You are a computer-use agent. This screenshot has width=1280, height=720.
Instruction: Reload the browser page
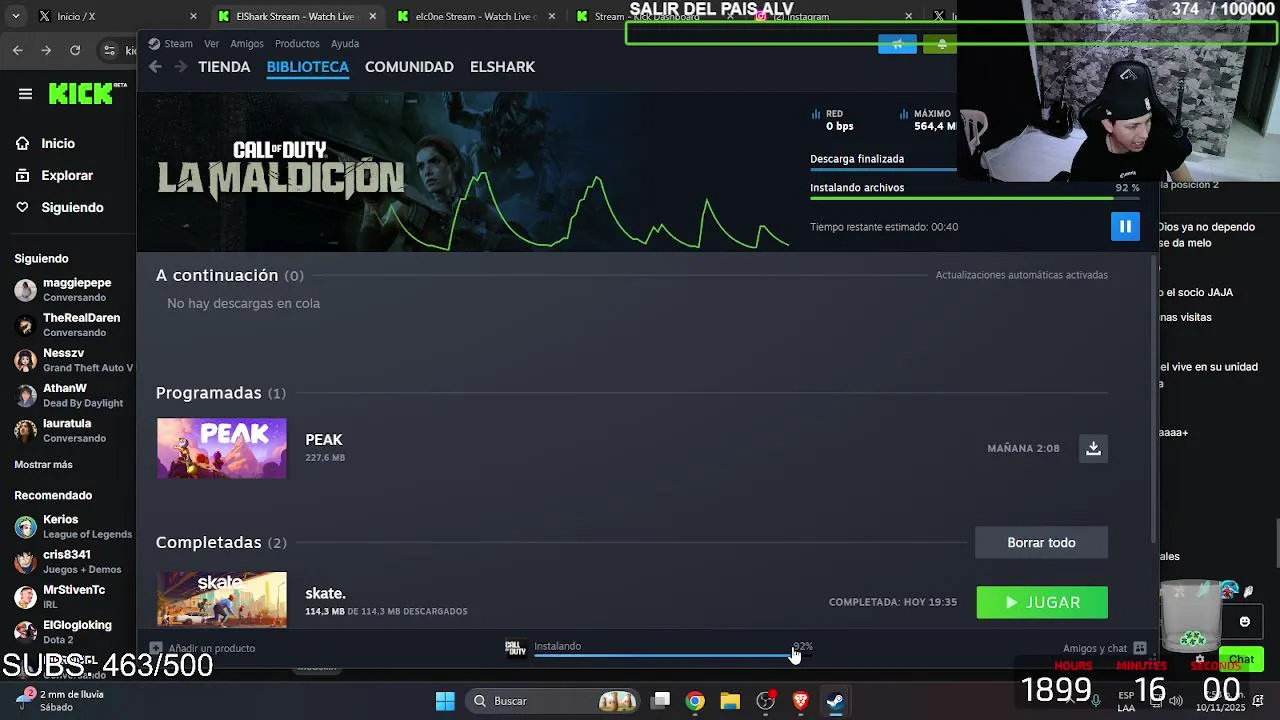75,50
